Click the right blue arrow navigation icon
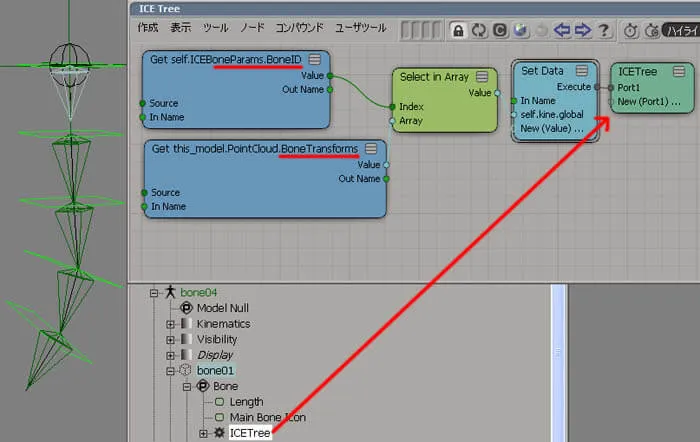 [583, 30]
